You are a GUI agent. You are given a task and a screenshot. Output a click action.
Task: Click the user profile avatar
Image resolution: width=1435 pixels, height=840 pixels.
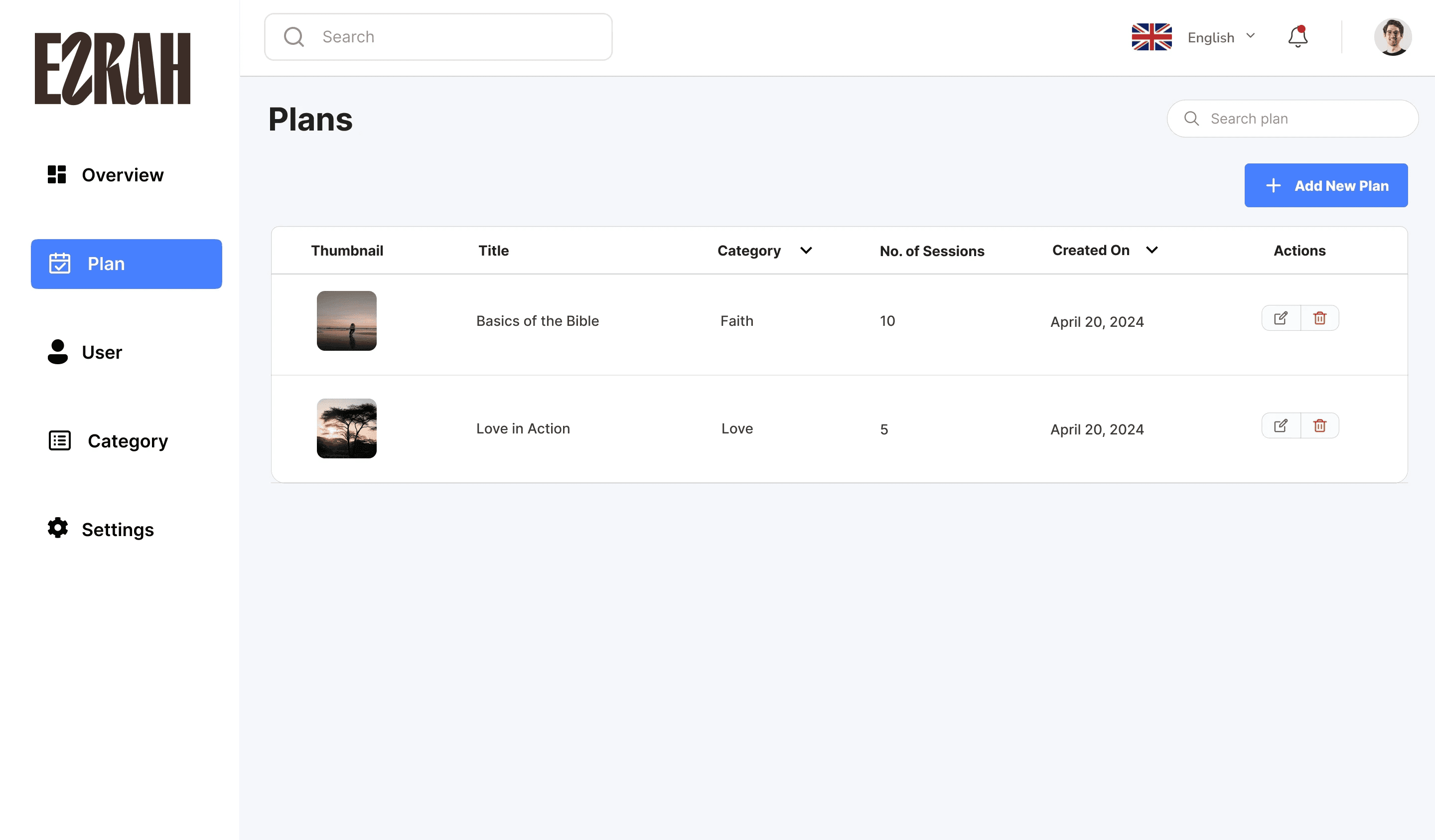(x=1392, y=37)
